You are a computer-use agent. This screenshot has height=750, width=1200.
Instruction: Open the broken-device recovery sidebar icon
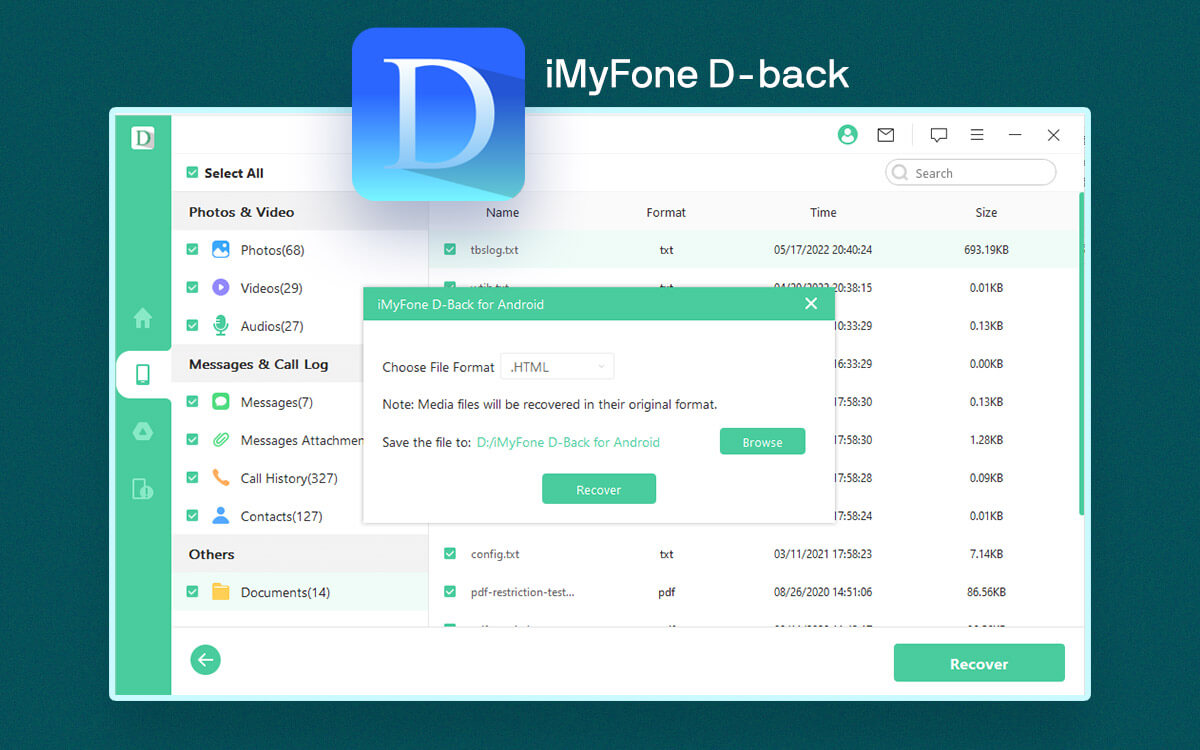tap(143, 489)
